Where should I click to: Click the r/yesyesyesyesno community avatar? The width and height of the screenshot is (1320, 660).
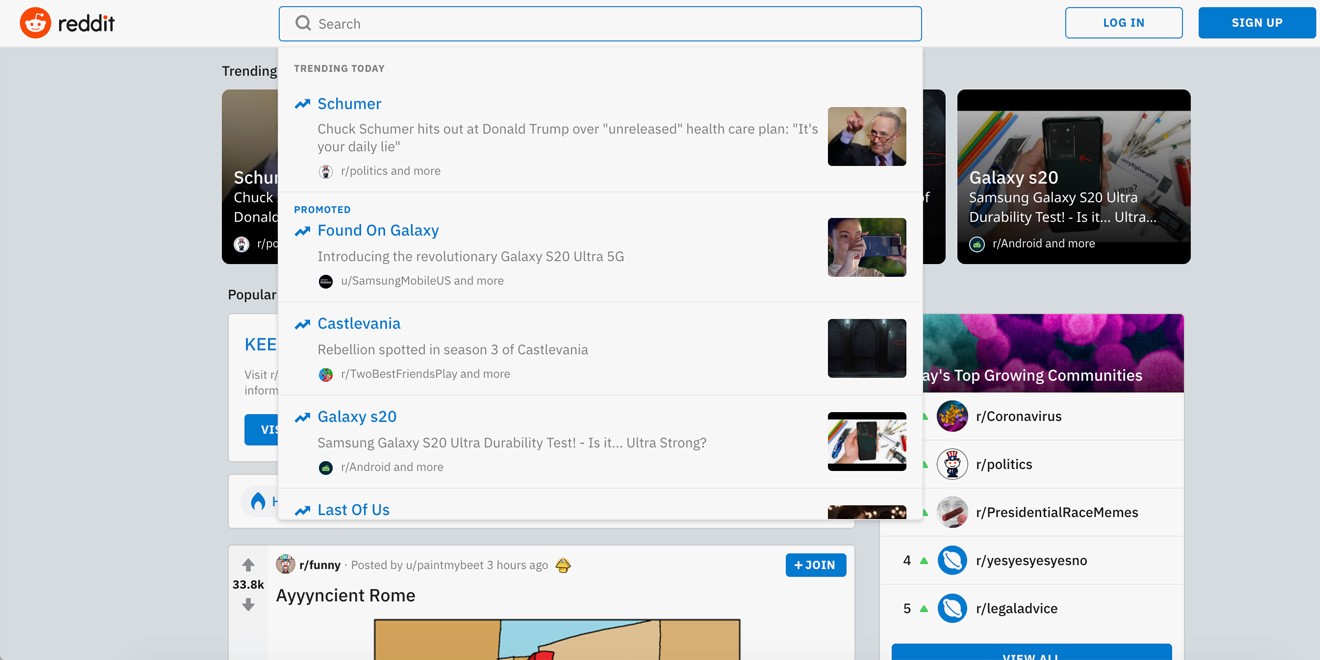pyautogui.click(x=952, y=560)
